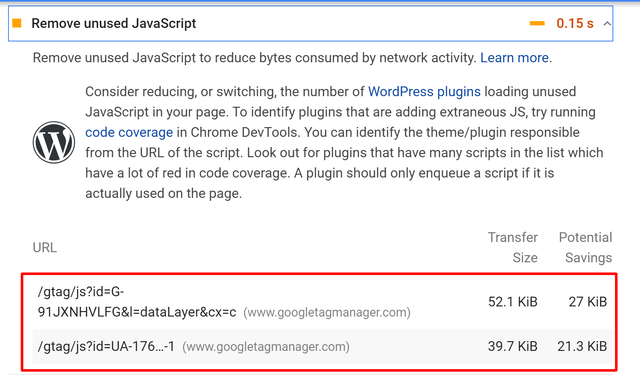Open the Learn more link

pos(514,58)
